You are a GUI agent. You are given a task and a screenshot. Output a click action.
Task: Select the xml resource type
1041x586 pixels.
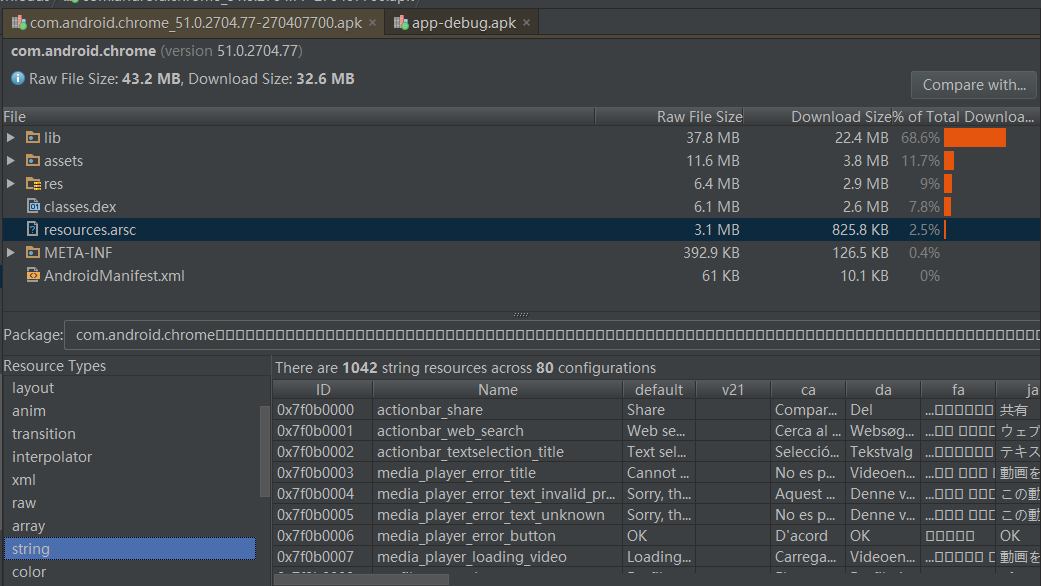point(130,480)
